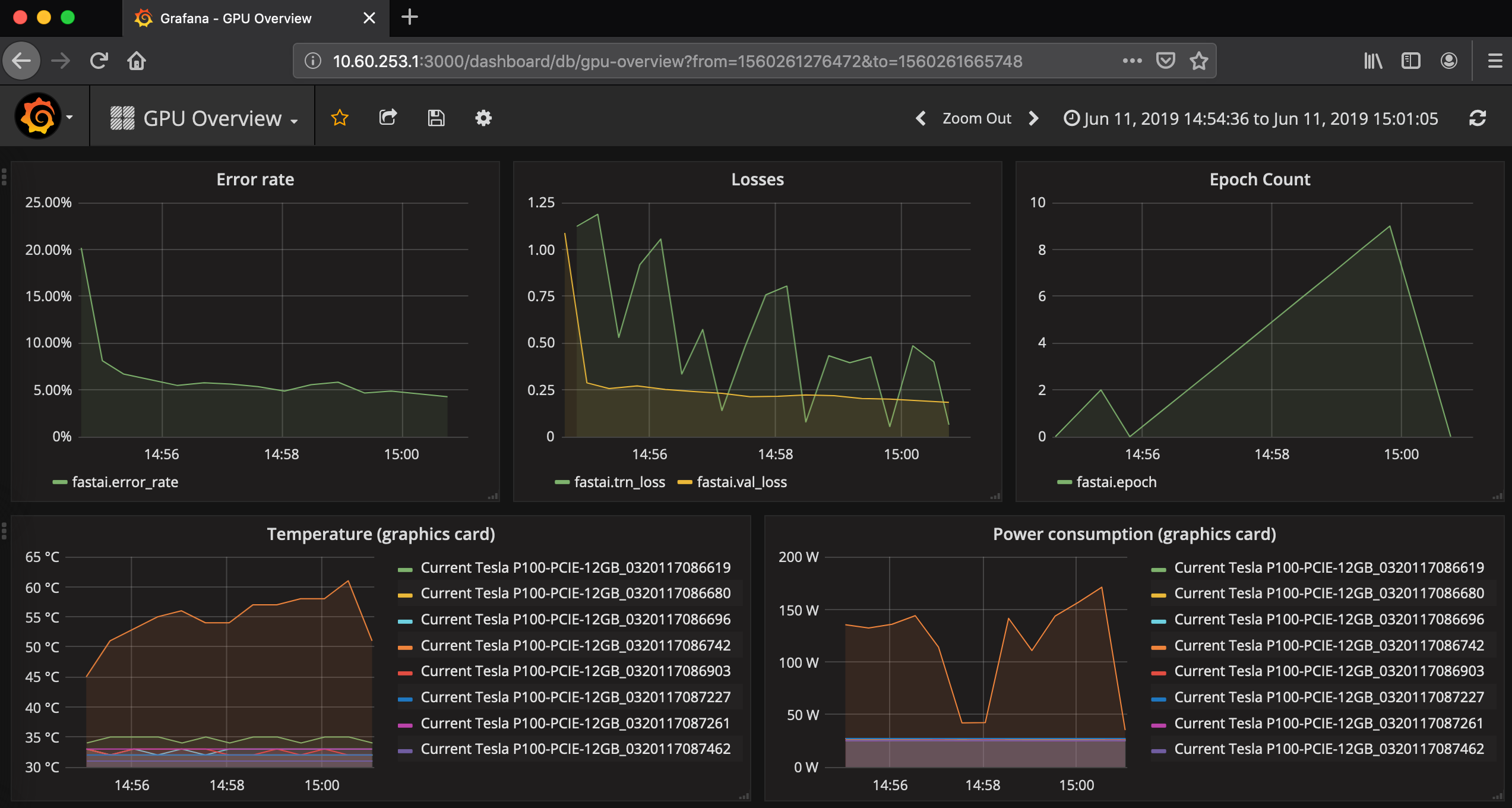The image size is (1512, 808).
Task: Open Temperature (graphics card) panel title menu
Action: click(x=381, y=534)
